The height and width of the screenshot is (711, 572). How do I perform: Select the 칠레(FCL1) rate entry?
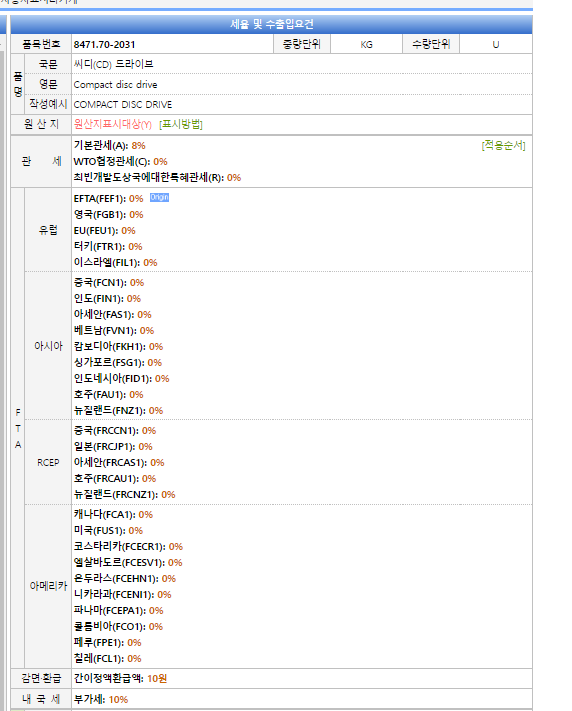108,658
